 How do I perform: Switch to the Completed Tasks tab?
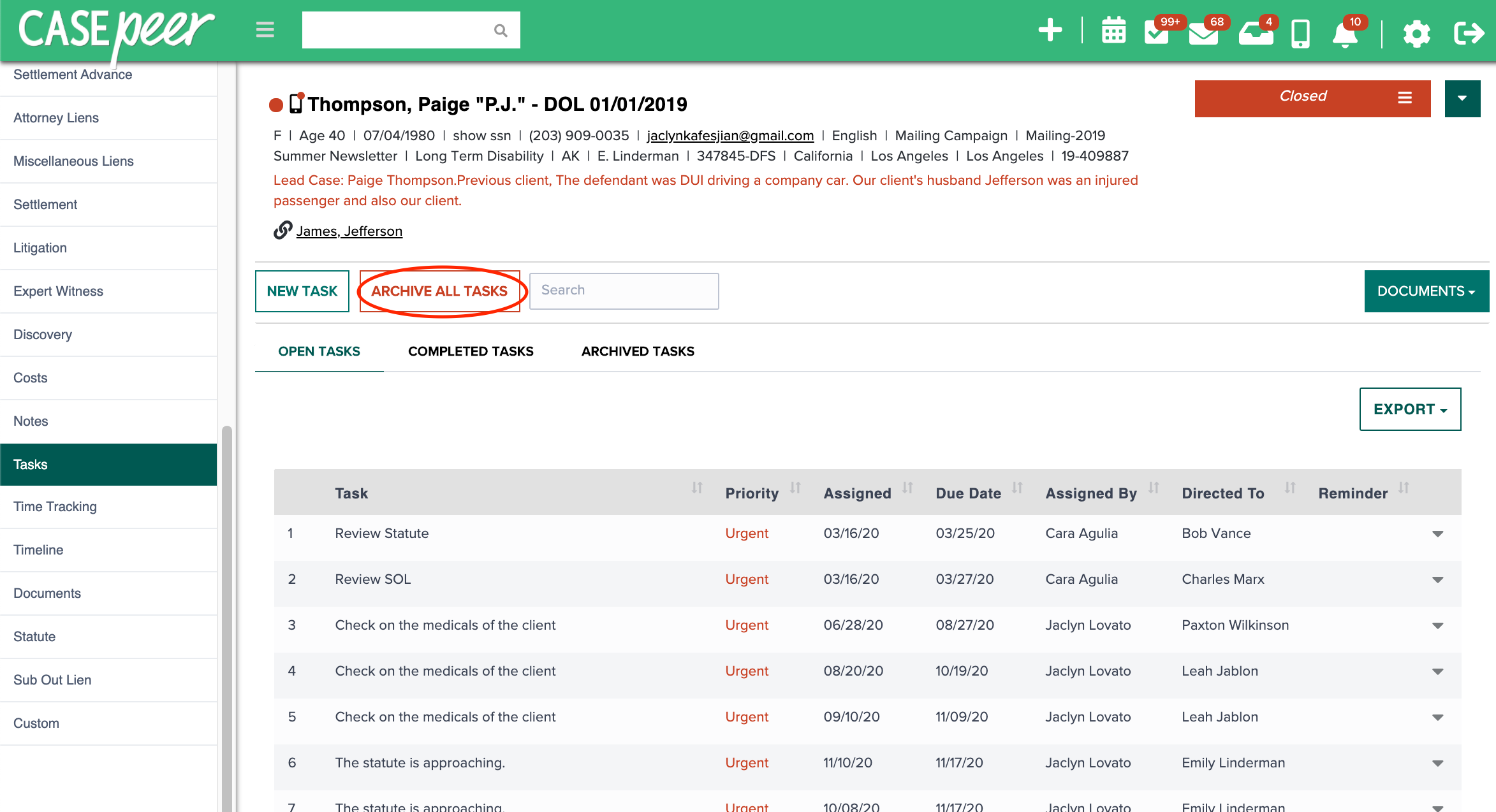(x=471, y=351)
